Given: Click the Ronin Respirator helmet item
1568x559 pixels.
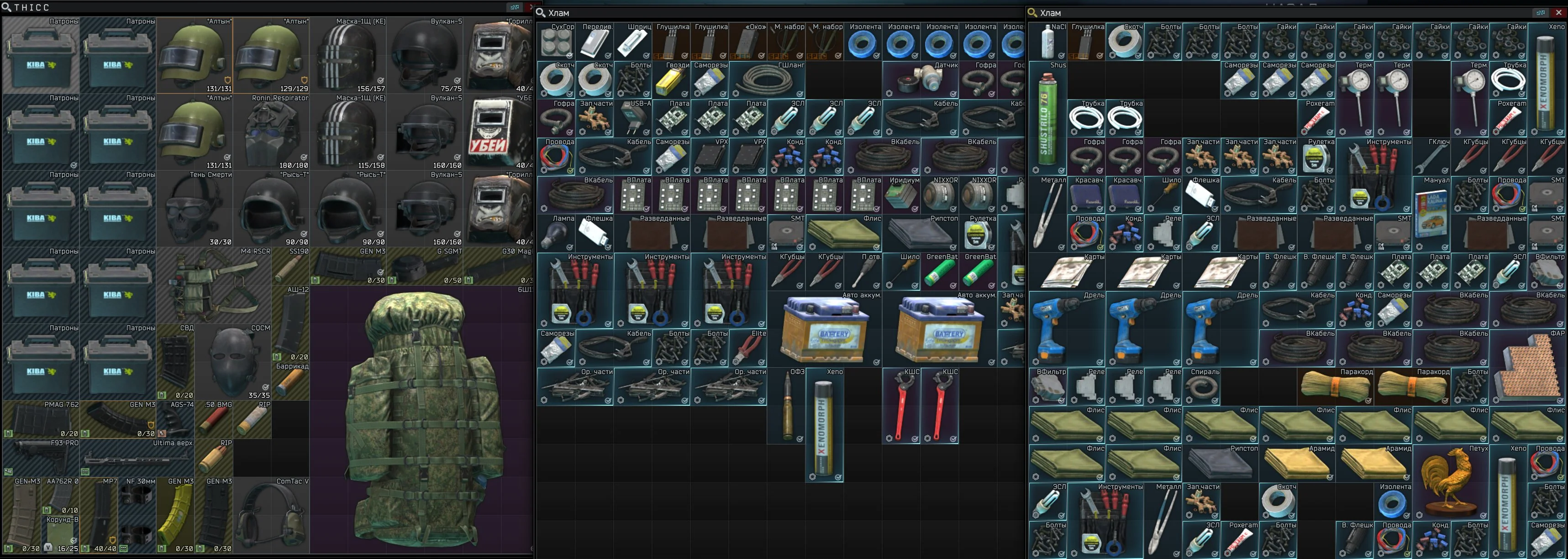Looking at the screenshot, I should click(272, 132).
